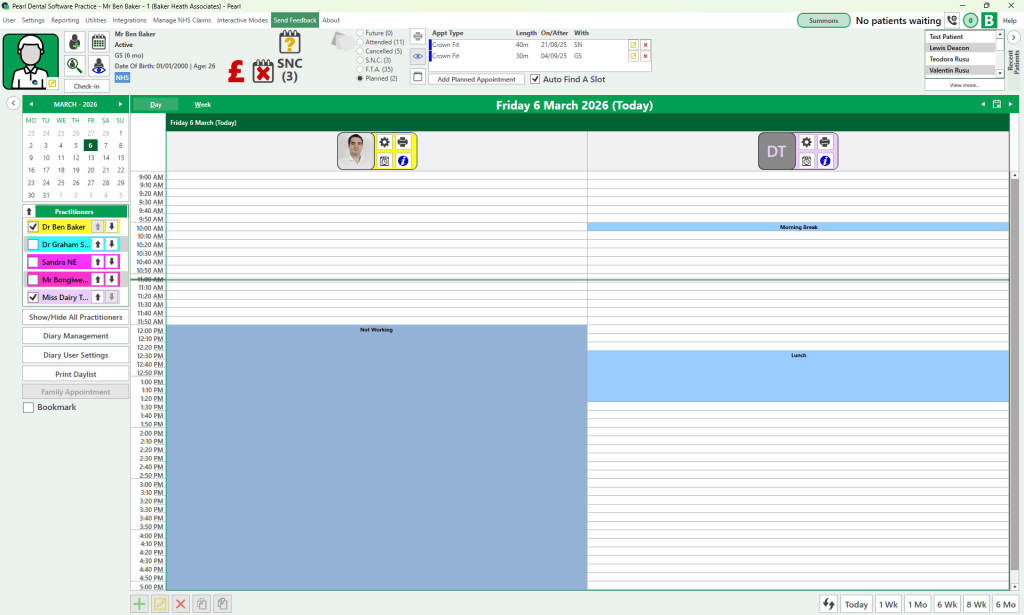This screenshot has height=615, width=1024.
Task: Select the Attended (11) radio button
Action: tap(361, 42)
